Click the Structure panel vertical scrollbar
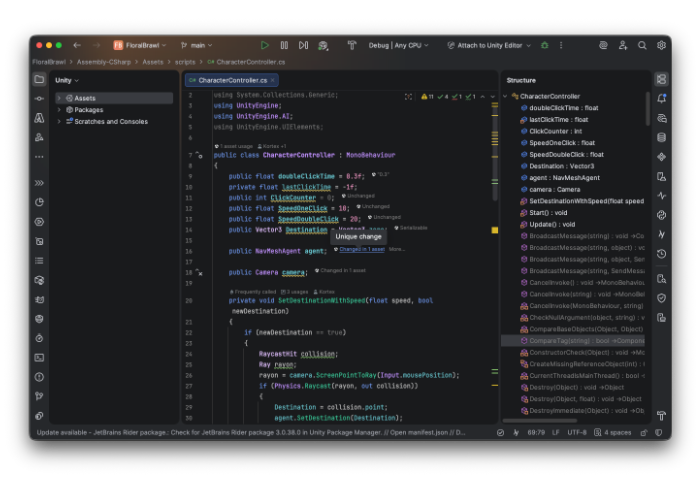696x493 pixels. 648,109
